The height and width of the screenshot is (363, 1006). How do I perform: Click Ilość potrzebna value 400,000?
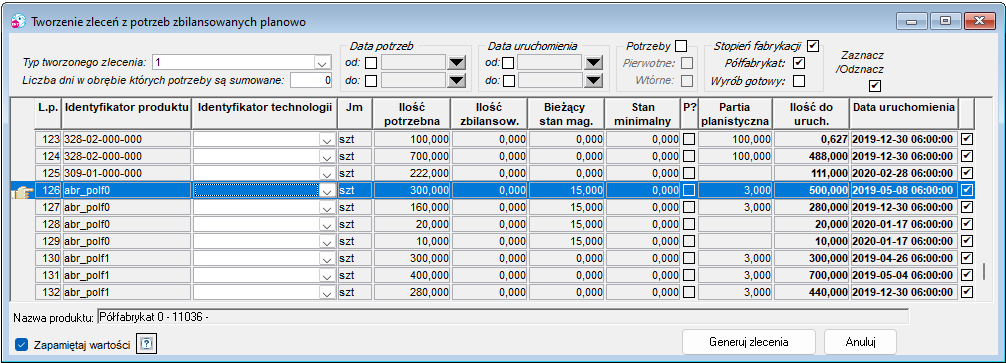411,275
